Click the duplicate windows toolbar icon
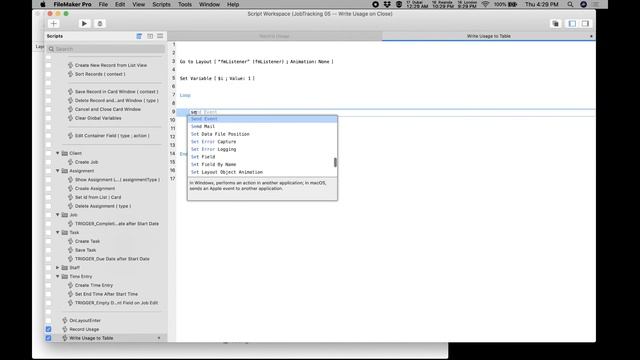This screenshot has height=360, width=640. [556, 24]
